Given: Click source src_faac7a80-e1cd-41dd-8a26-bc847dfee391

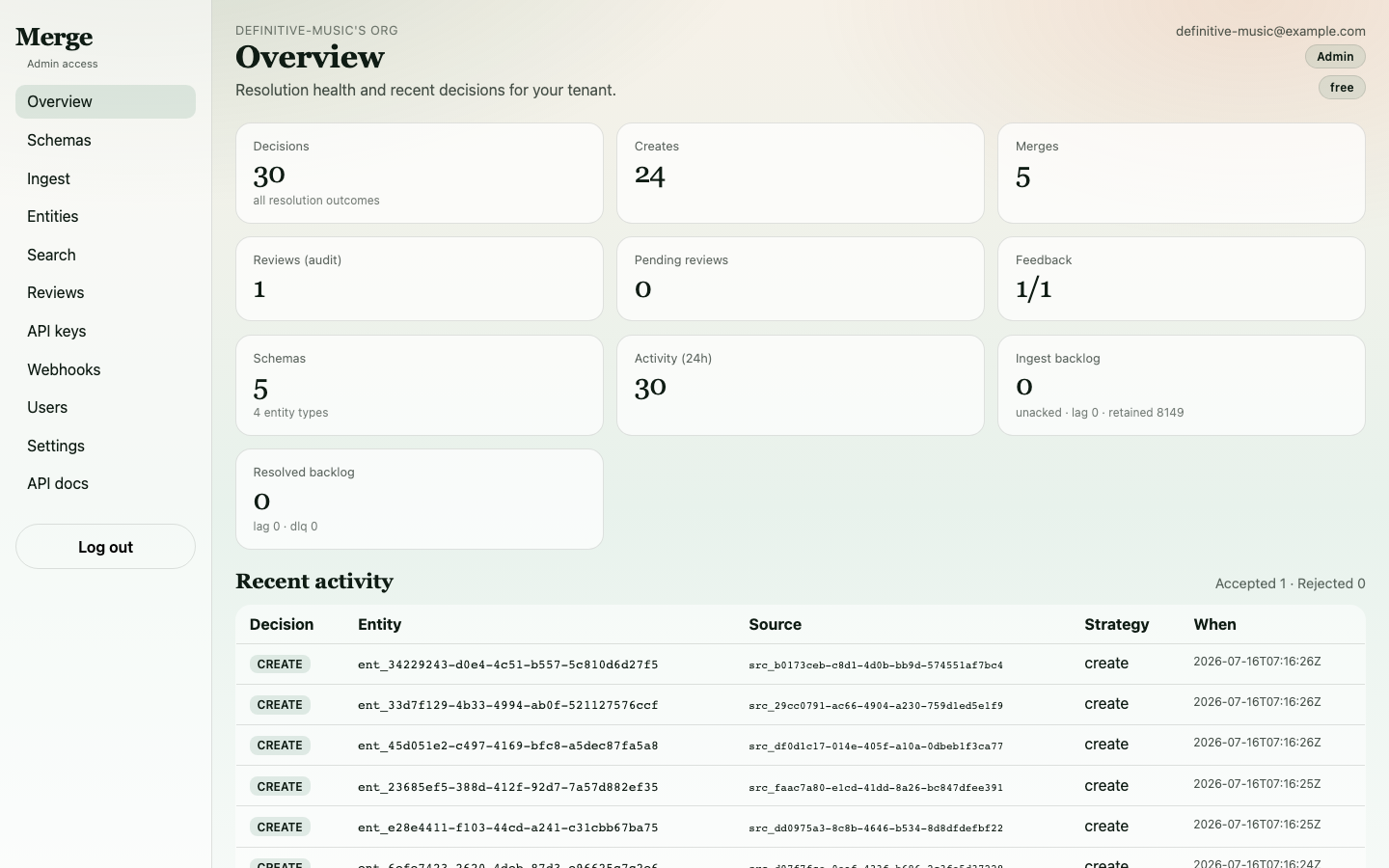Looking at the screenshot, I should 876,788.
